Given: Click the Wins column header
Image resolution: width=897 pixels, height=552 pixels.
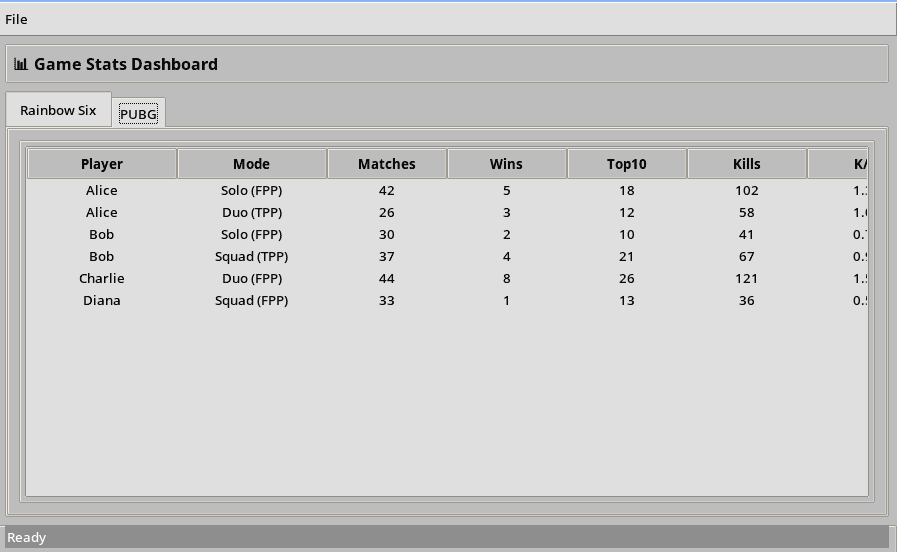Looking at the screenshot, I should [x=506, y=164].
